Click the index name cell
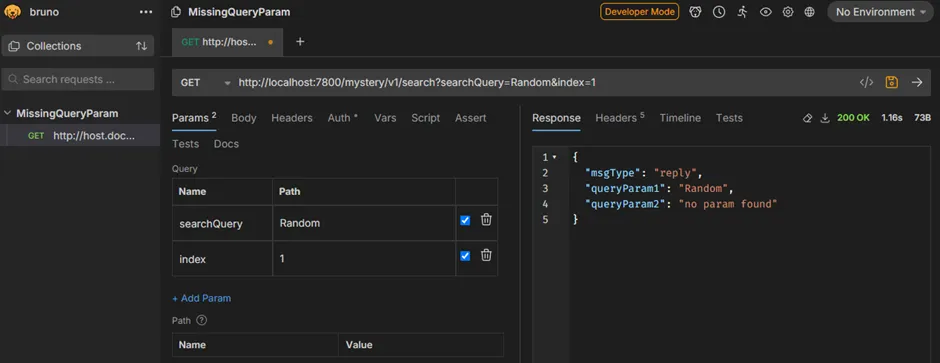This screenshot has height=363, width=940. (222, 259)
